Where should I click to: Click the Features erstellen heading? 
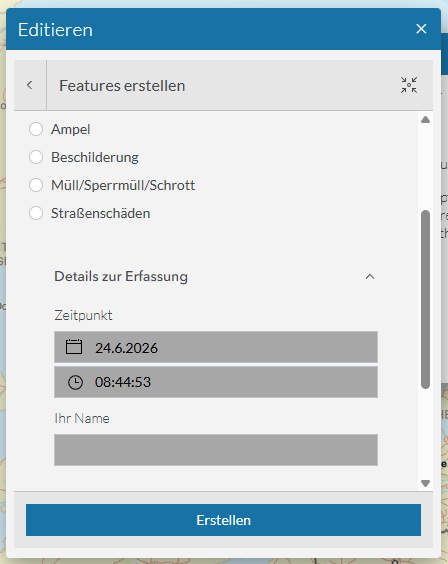122,86
